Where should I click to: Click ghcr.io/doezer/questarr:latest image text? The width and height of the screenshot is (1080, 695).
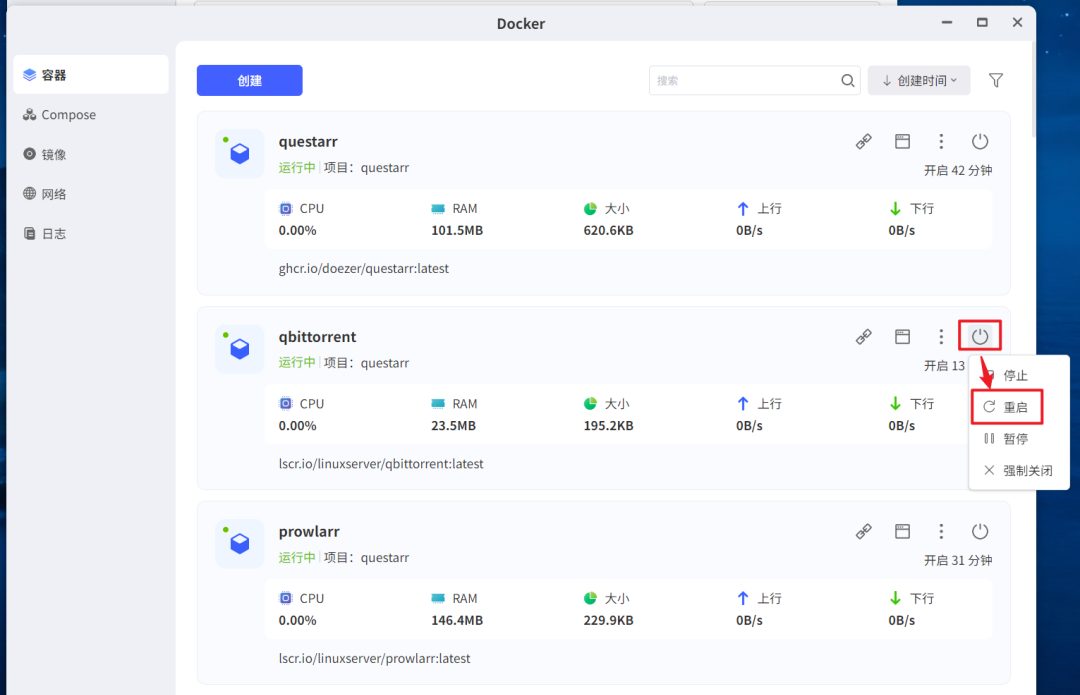coord(364,269)
